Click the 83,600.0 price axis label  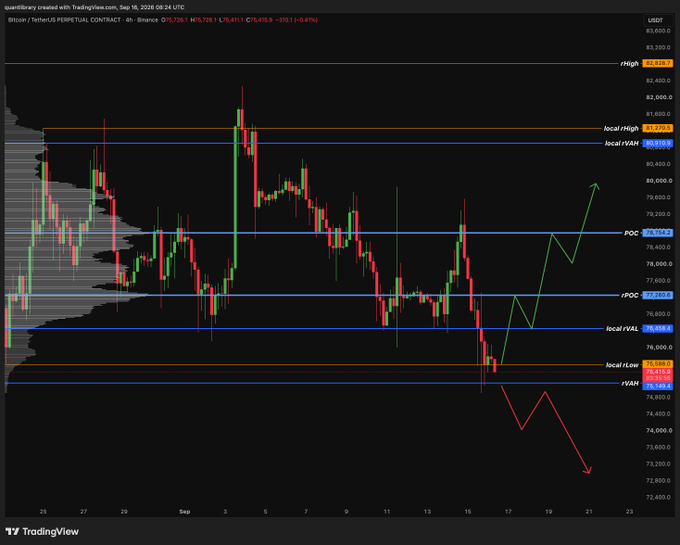pos(658,31)
